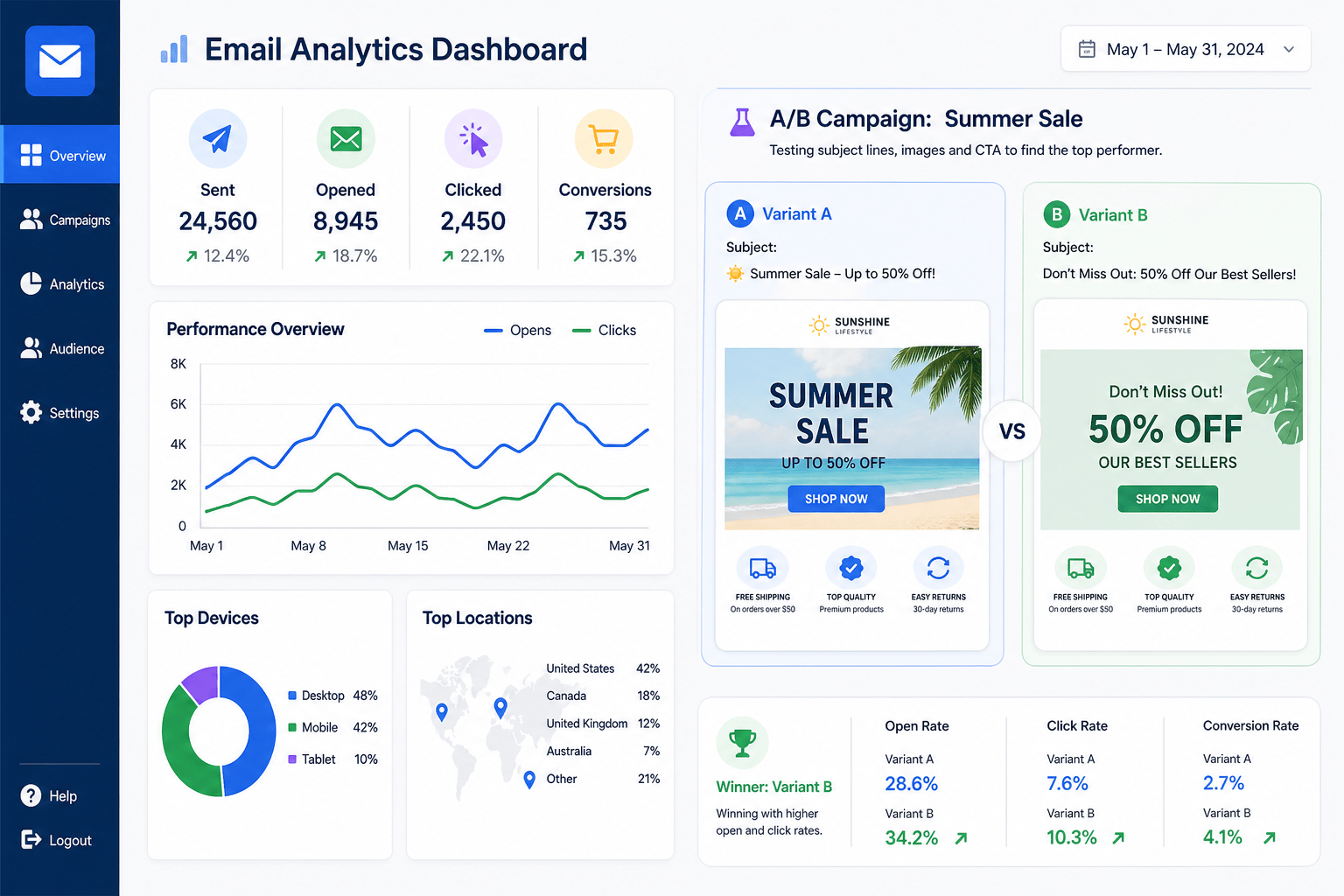
Task: Toggle the Opens series in chart legend
Action: pos(518,330)
